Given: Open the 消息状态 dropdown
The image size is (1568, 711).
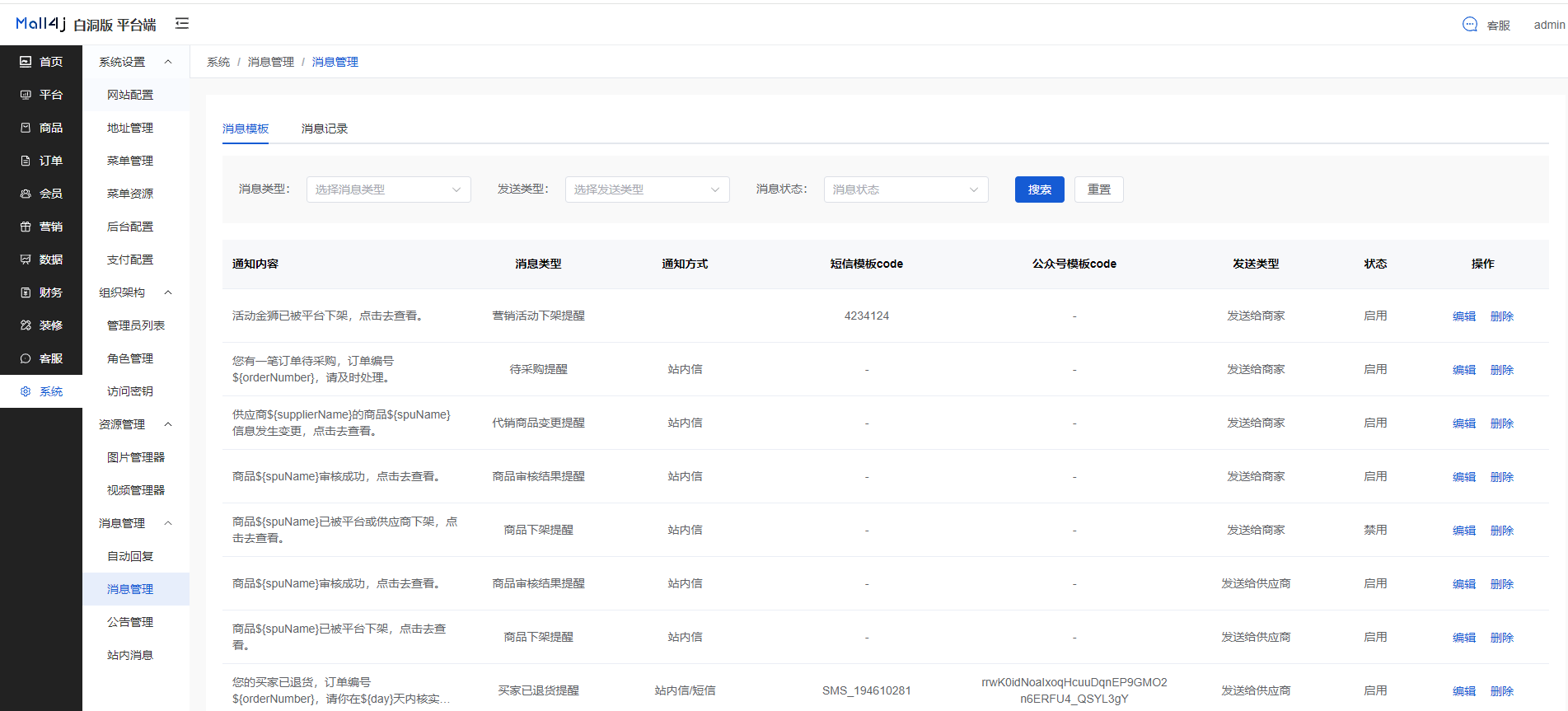Looking at the screenshot, I should (906, 189).
